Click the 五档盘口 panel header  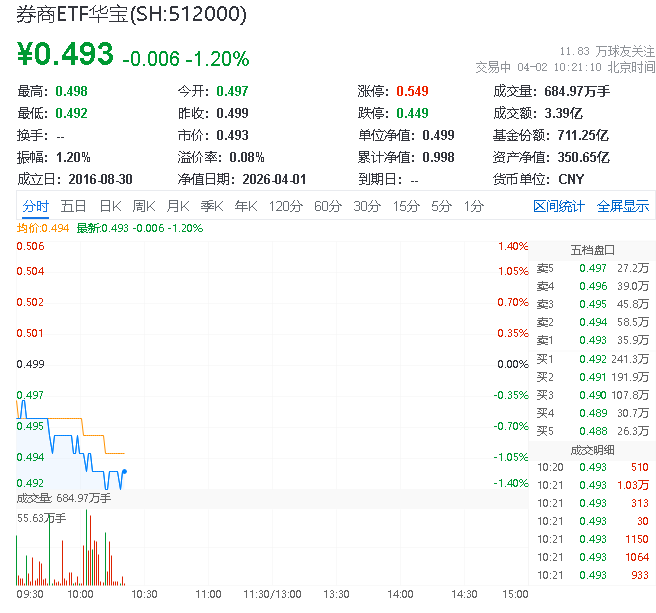pos(592,250)
